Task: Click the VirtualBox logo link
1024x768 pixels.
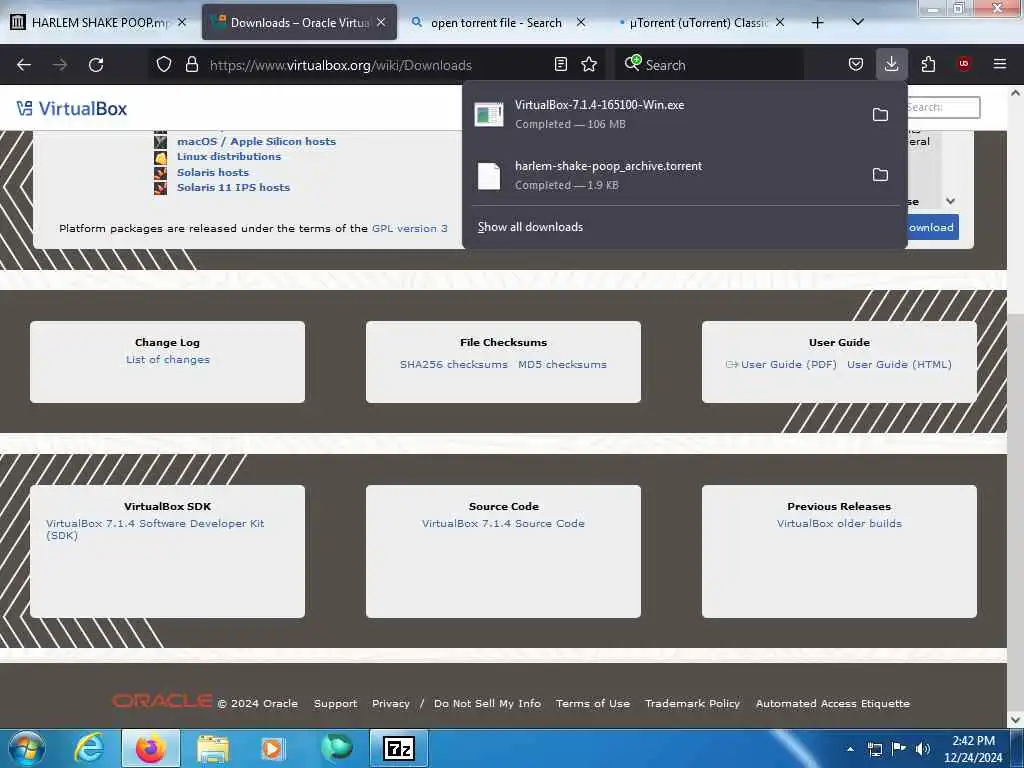Action: 72,108
